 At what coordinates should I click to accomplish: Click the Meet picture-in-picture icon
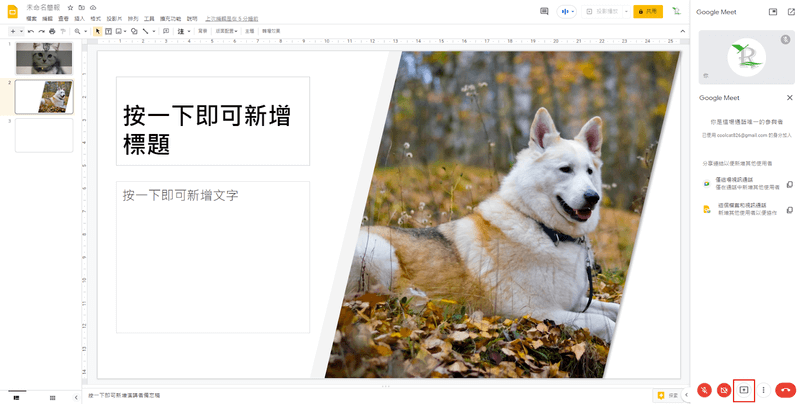(x=773, y=12)
